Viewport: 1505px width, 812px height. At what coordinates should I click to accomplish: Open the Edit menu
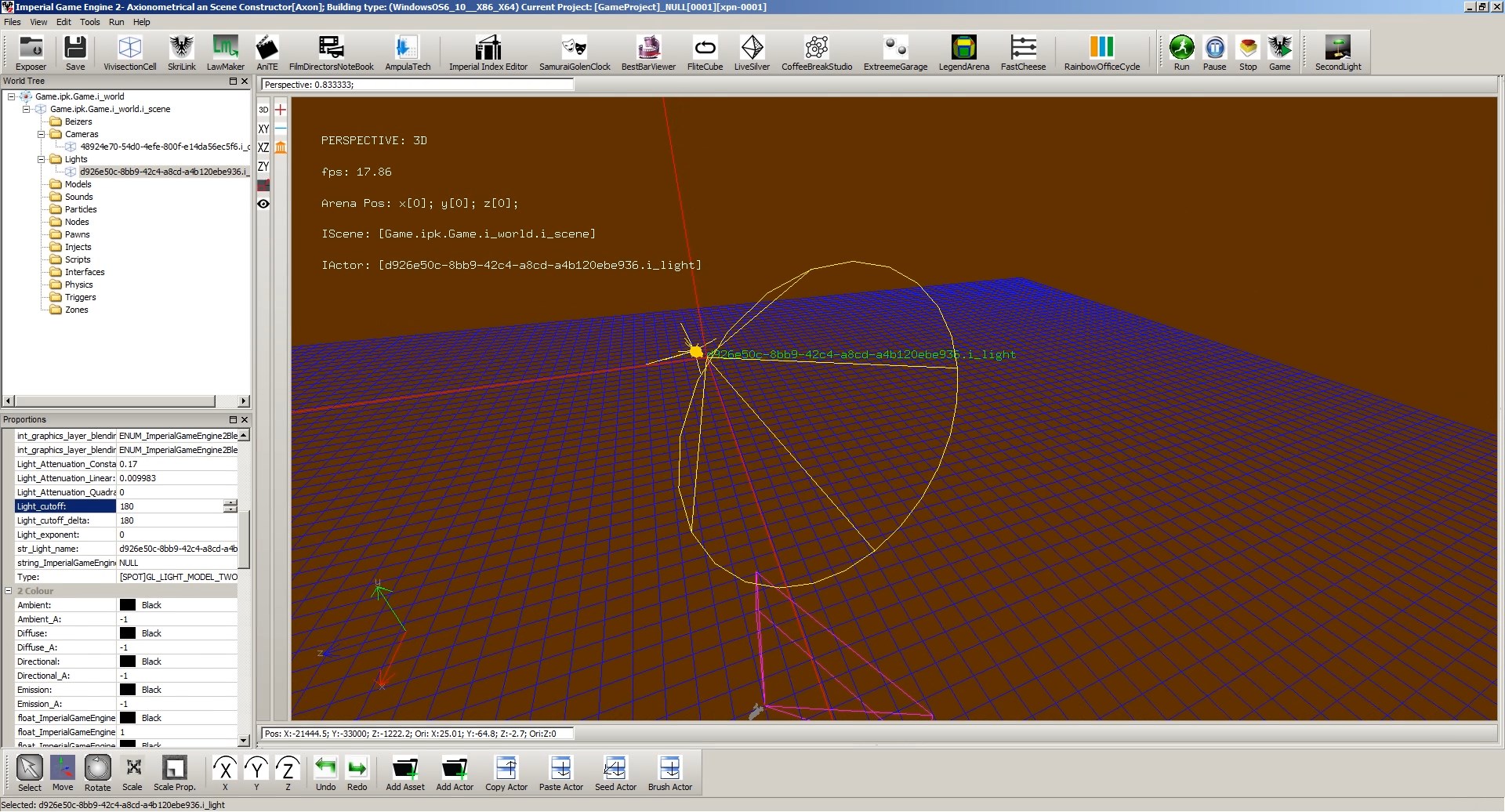[x=63, y=22]
